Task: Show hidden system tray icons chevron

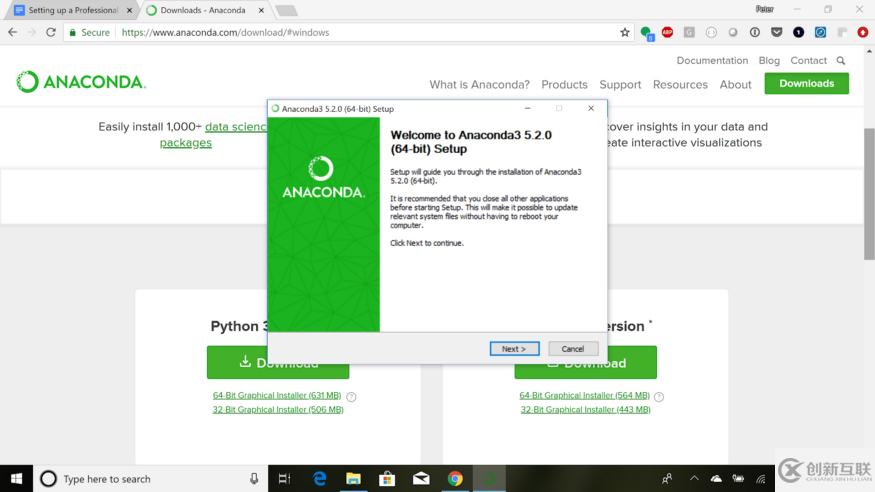Action: point(694,479)
